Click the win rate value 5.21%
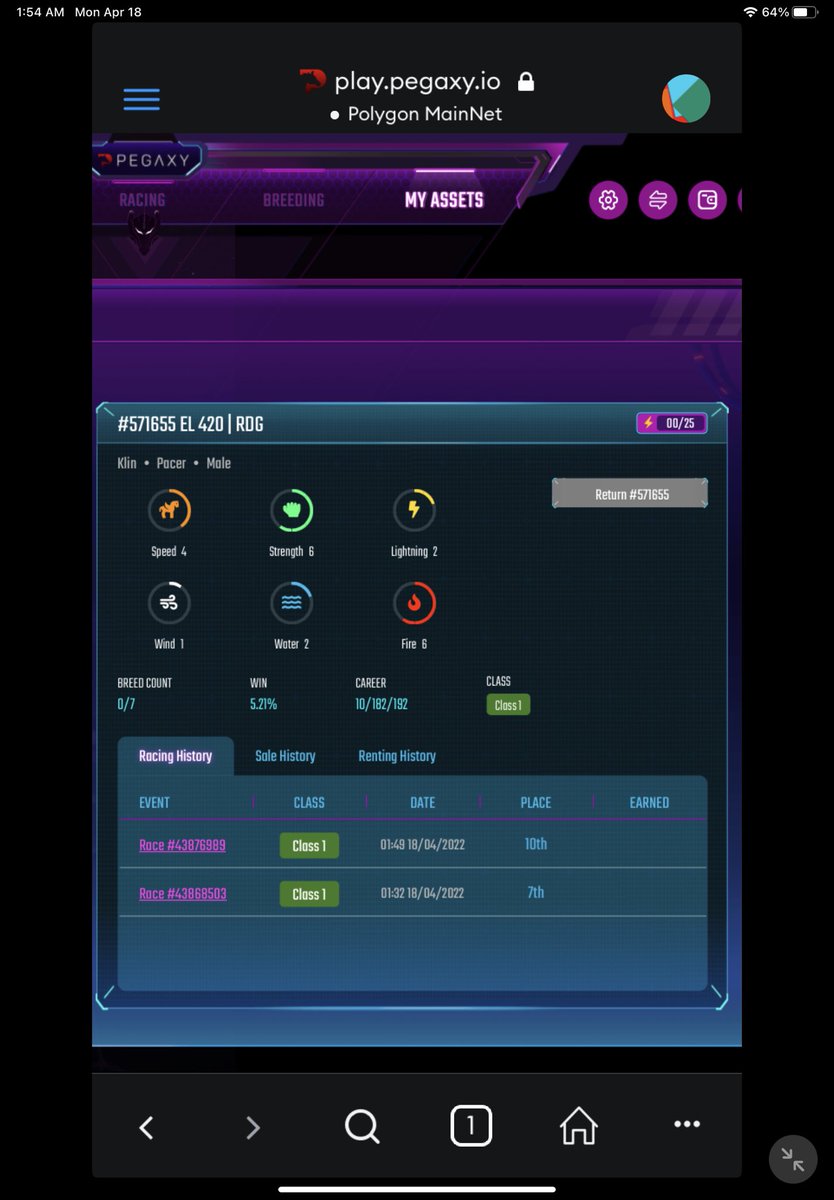834x1200 pixels. [263, 704]
